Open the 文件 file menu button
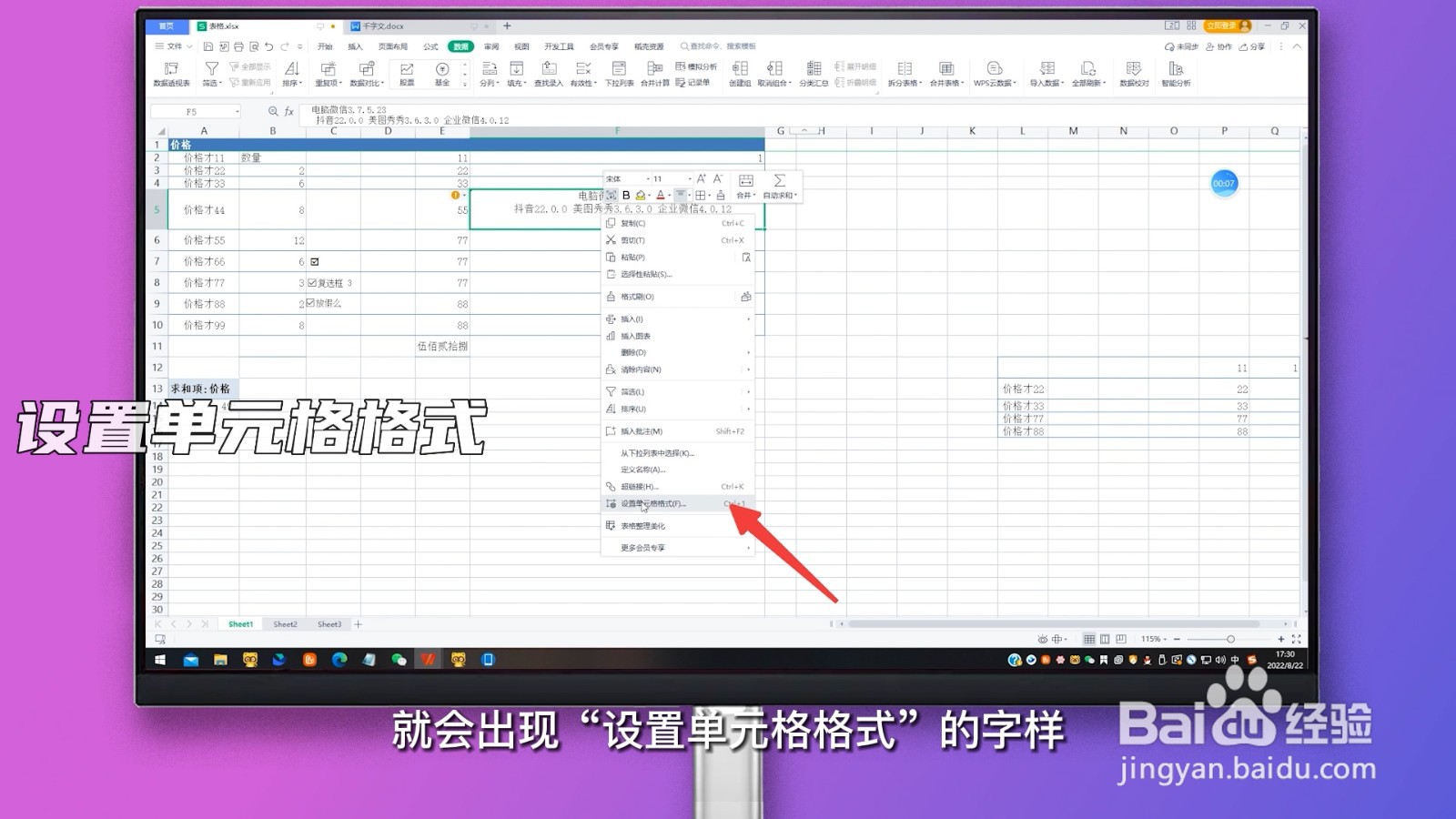The height and width of the screenshot is (819, 1456). pyautogui.click(x=173, y=46)
